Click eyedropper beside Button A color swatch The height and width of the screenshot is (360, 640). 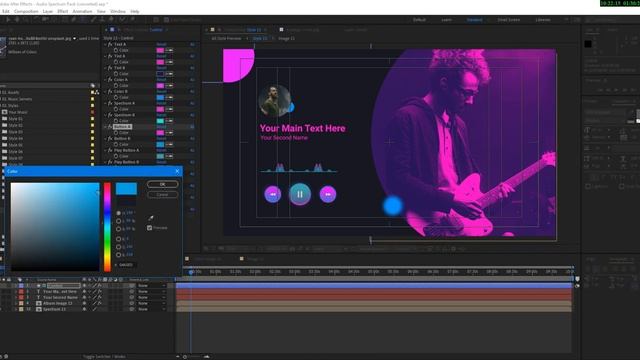pyautogui.click(x=169, y=133)
